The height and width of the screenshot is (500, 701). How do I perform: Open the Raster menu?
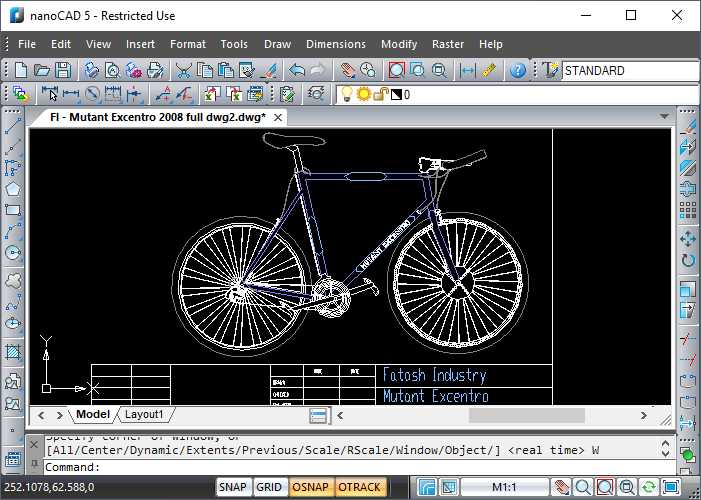pyautogui.click(x=448, y=44)
